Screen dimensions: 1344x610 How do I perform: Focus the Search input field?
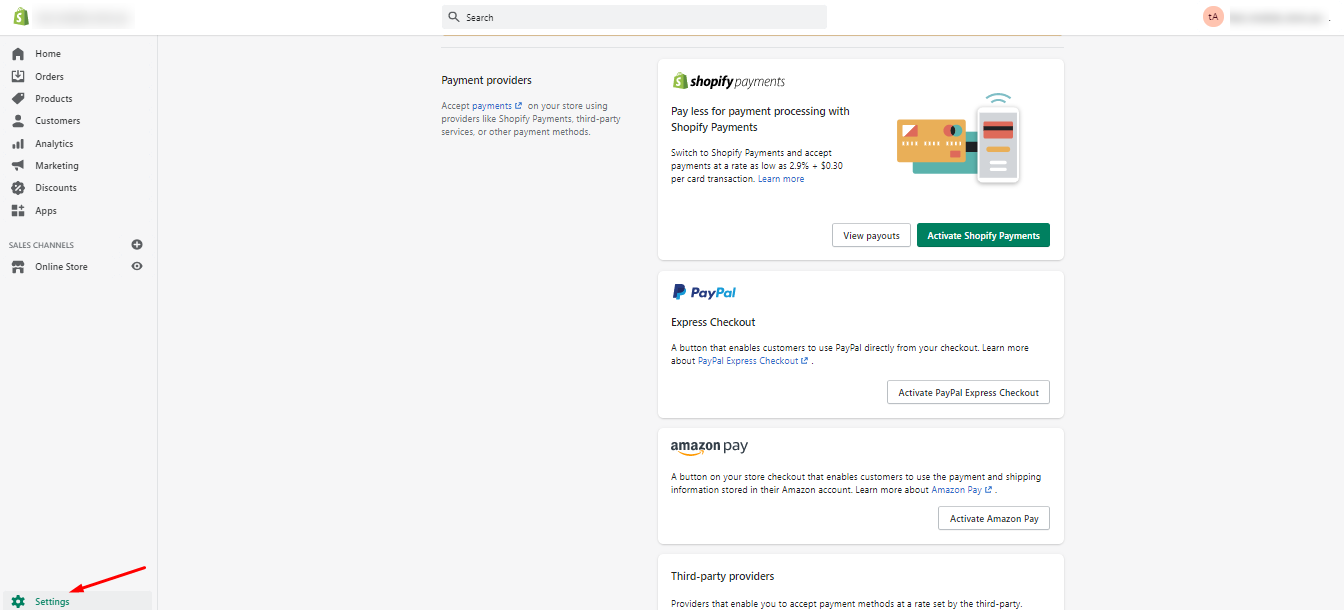tap(634, 17)
